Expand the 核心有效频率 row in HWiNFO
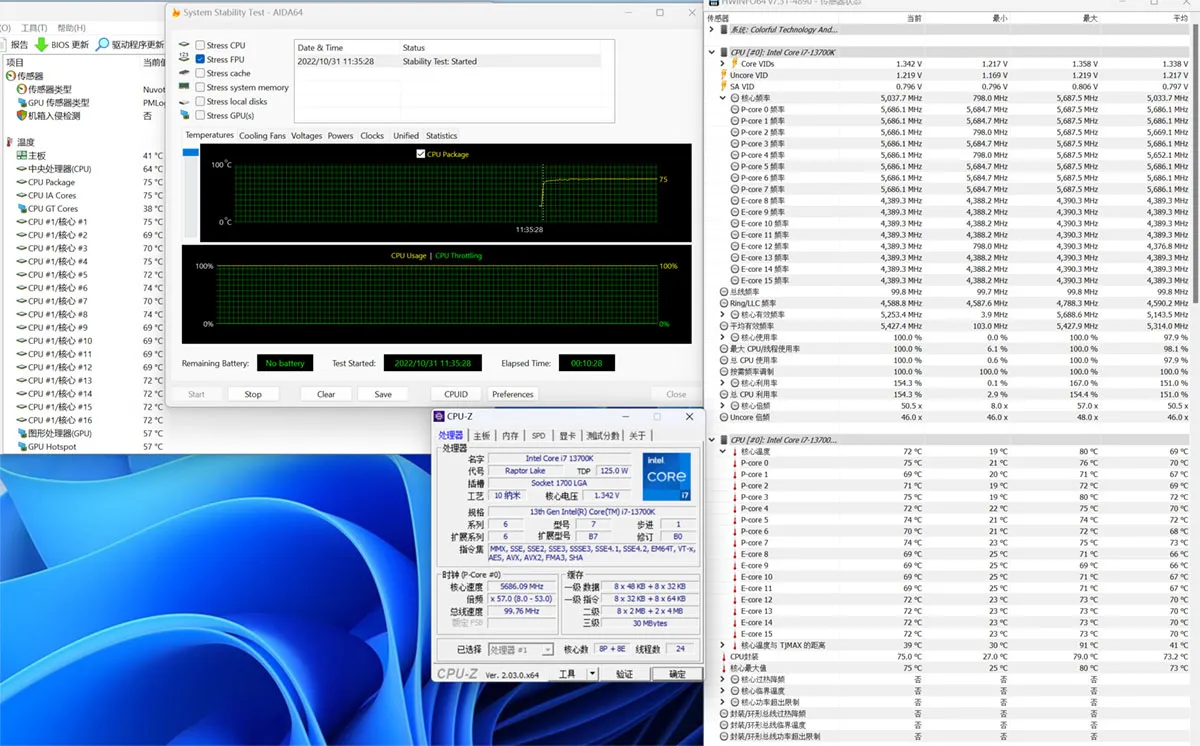1200x746 pixels. click(722, 314)
